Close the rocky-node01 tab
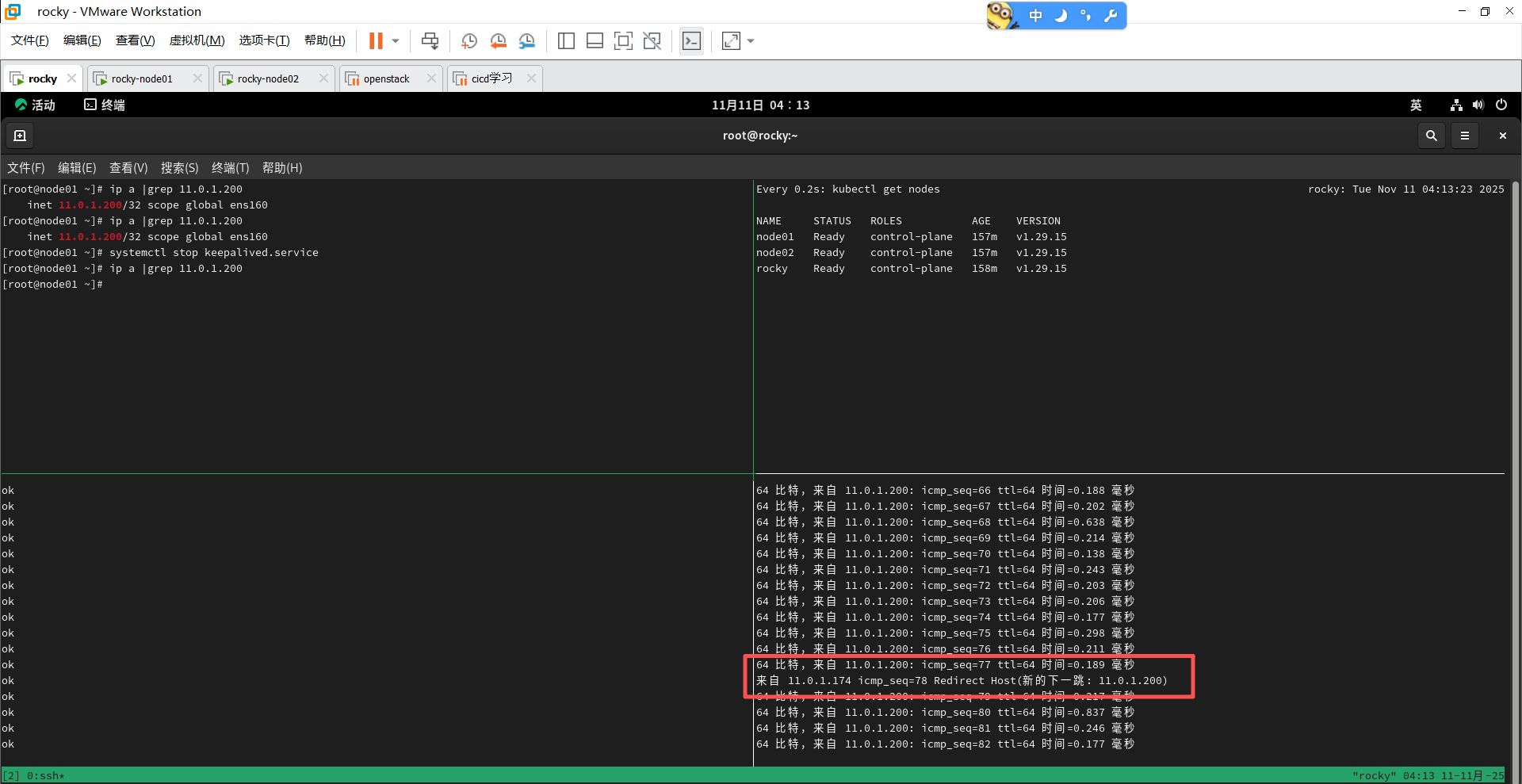The height and width of the screenshot is (784, 1522). 197,78
